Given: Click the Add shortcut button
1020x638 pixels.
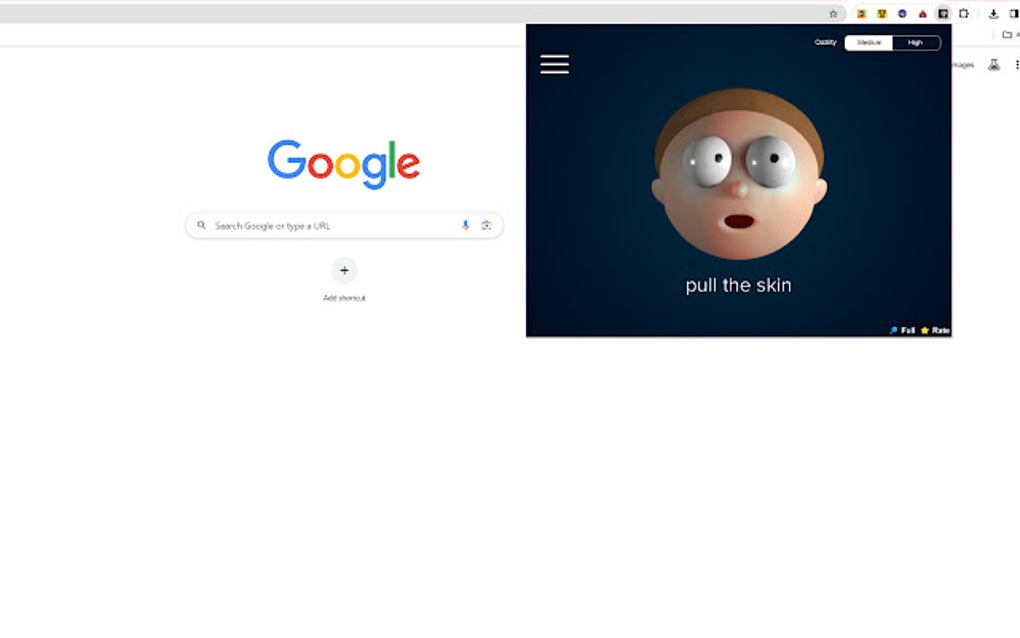Looking at the screenshot, I should 344,271.
